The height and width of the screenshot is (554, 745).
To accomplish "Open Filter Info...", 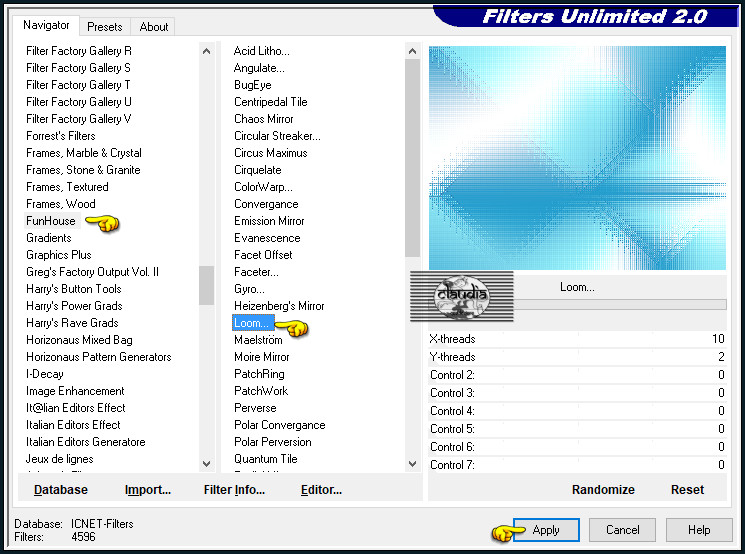I will [x=234, y=490].
